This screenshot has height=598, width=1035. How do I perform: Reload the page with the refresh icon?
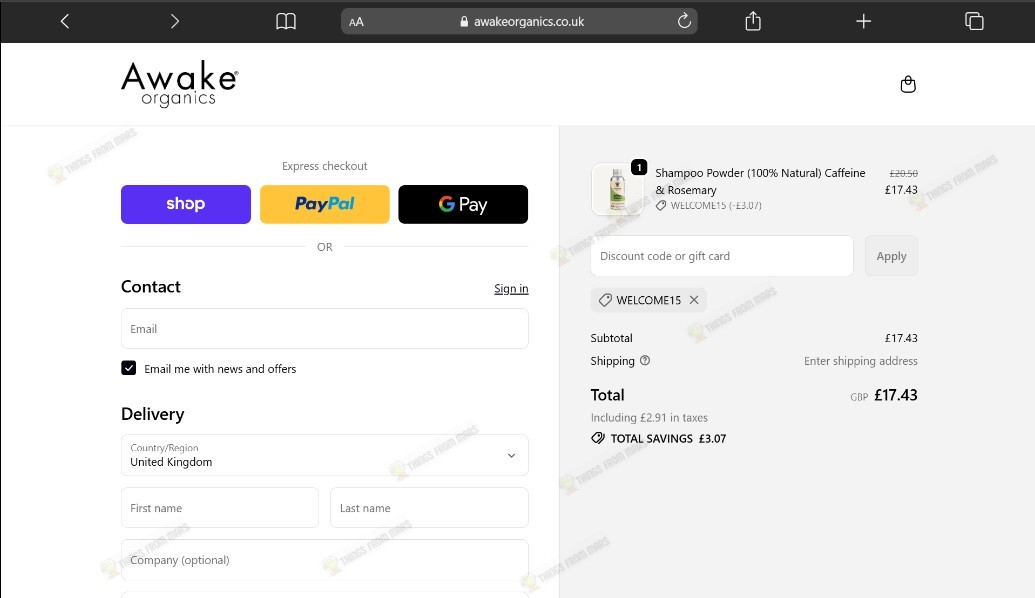coord(684,21)
